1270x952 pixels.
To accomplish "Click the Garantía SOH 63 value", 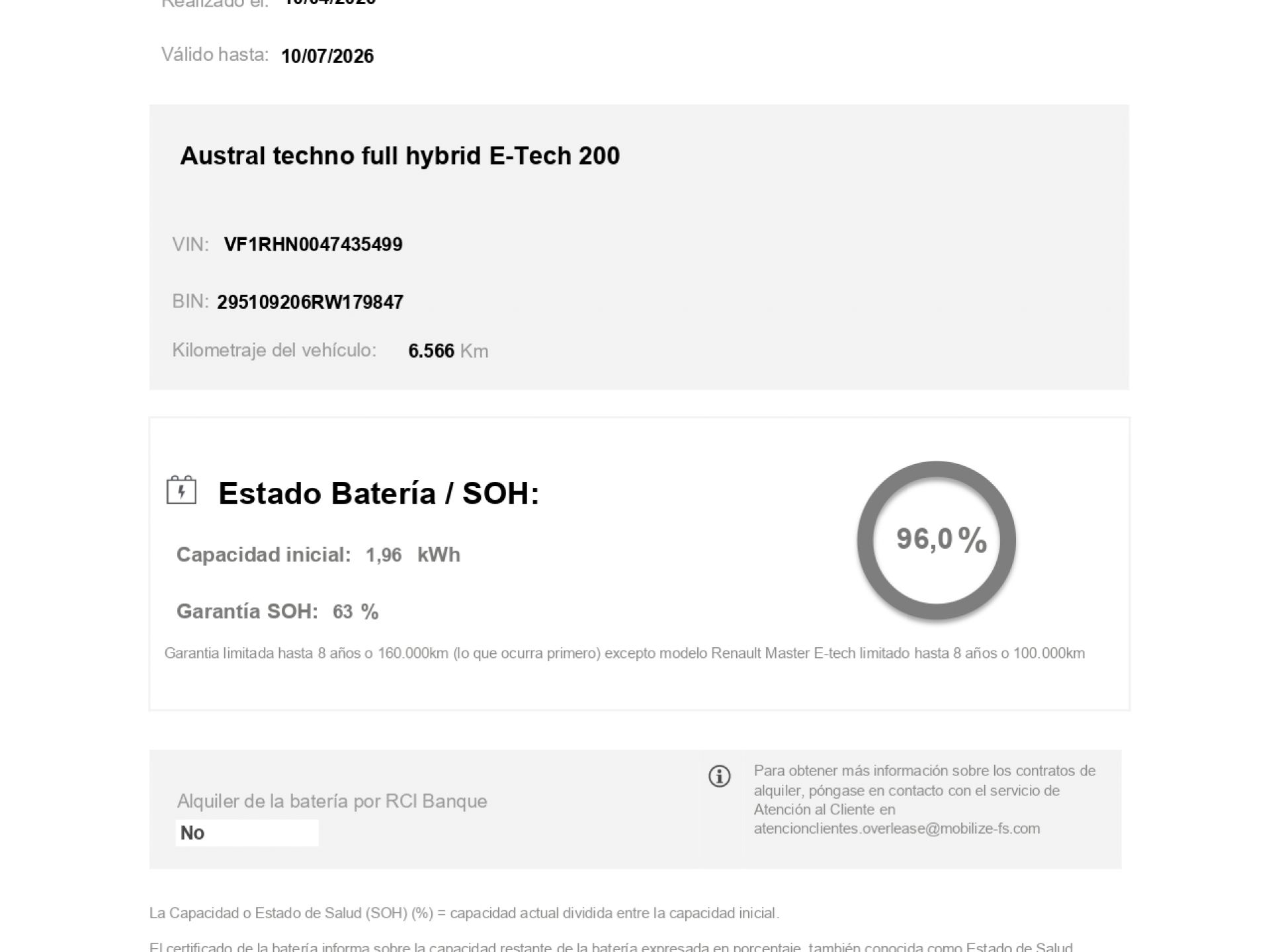I will (343, 612).
